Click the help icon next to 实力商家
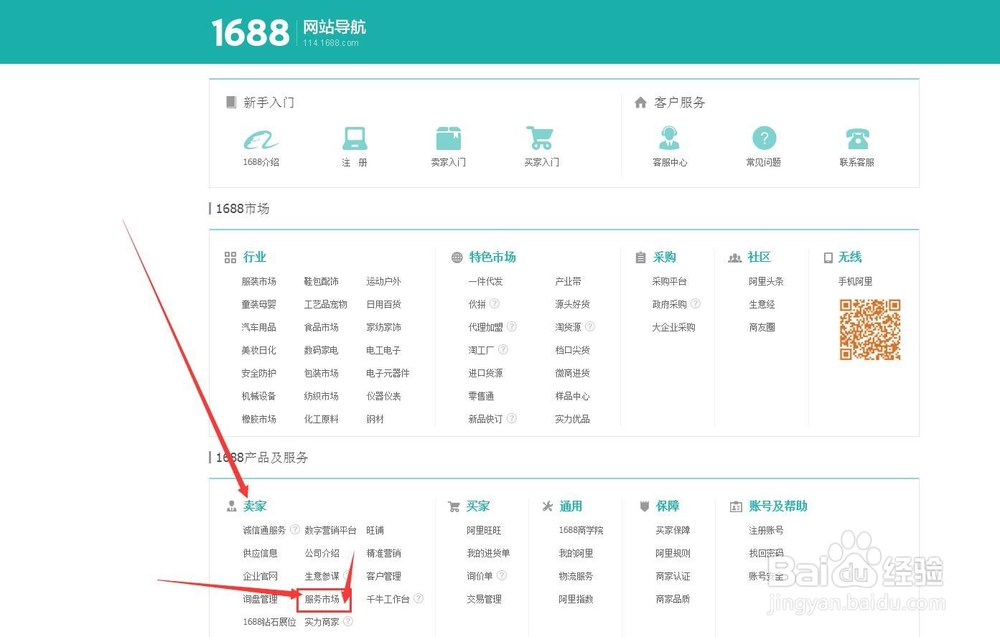 pos(348,621)
